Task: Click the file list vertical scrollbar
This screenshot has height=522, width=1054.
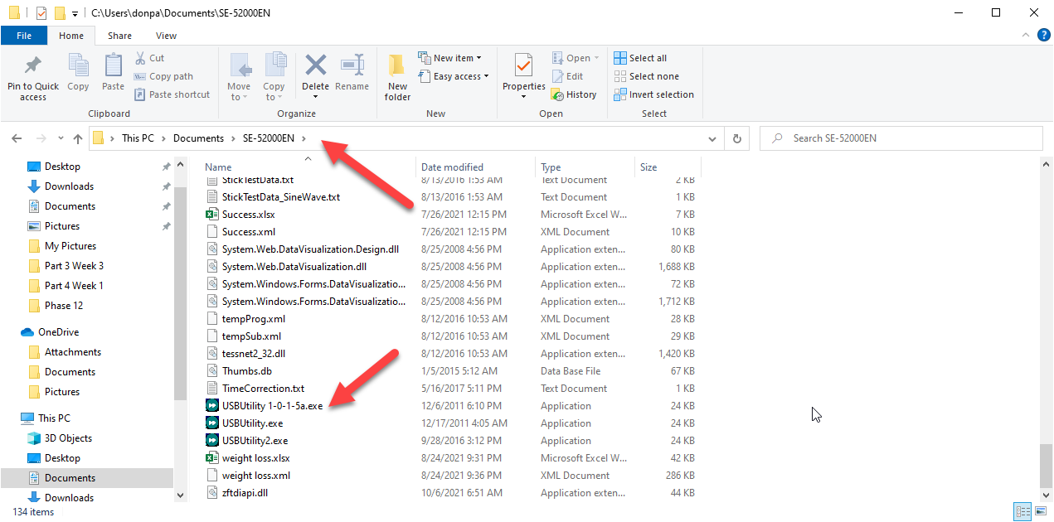Action: tap(1046, 464)
